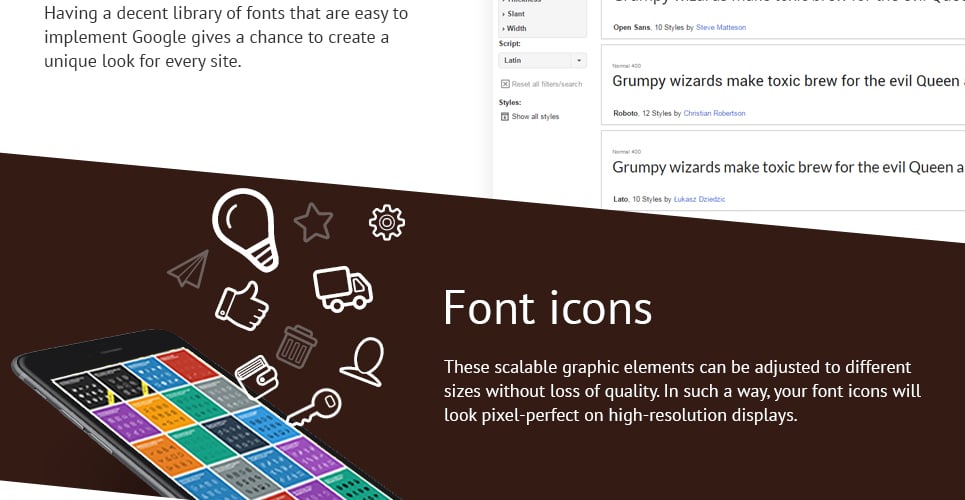Click the Font icons heading

tap(548, 307)
